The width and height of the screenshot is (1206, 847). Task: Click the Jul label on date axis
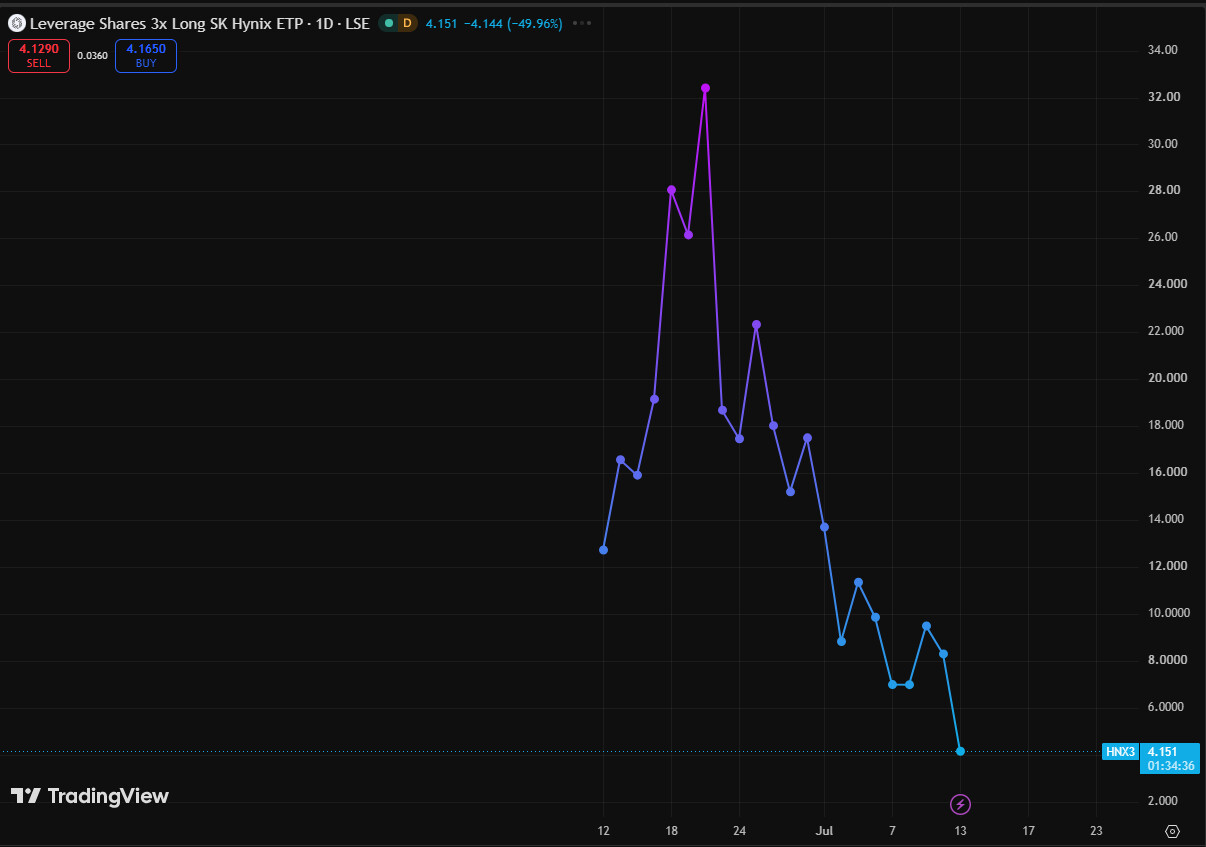pos(824,831)
